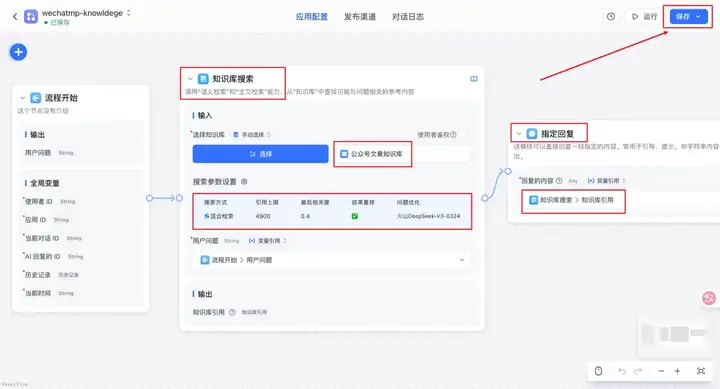The height and width of the screenshot is (389, 720).
Task: Undo the last canvas change
Action: (x=622, y=371)
